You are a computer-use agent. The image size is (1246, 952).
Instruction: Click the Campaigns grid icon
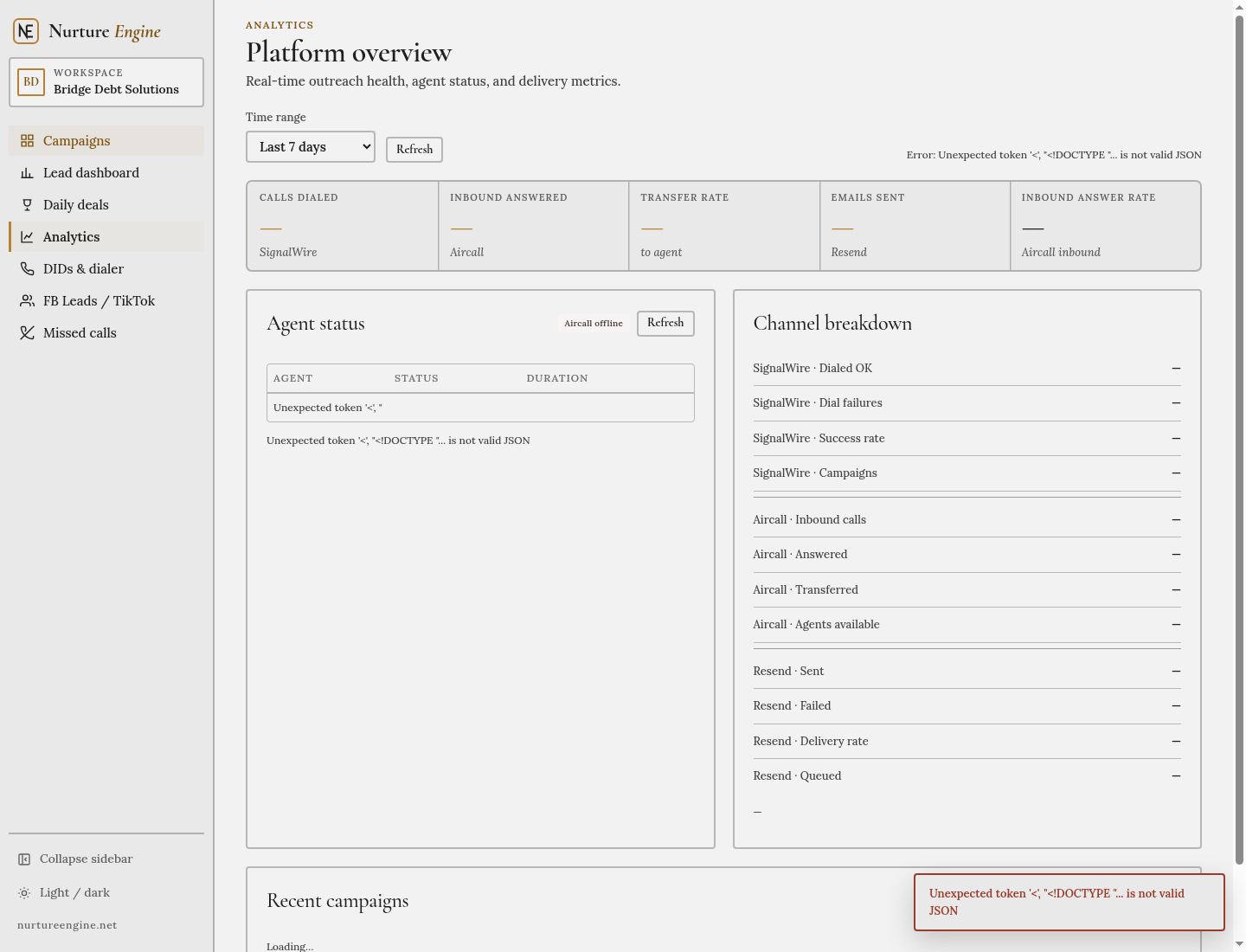27,141
